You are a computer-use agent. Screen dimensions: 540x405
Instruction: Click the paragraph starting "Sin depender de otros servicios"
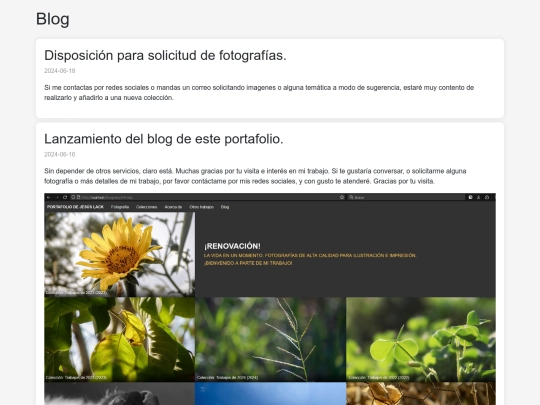coord(255,176)
